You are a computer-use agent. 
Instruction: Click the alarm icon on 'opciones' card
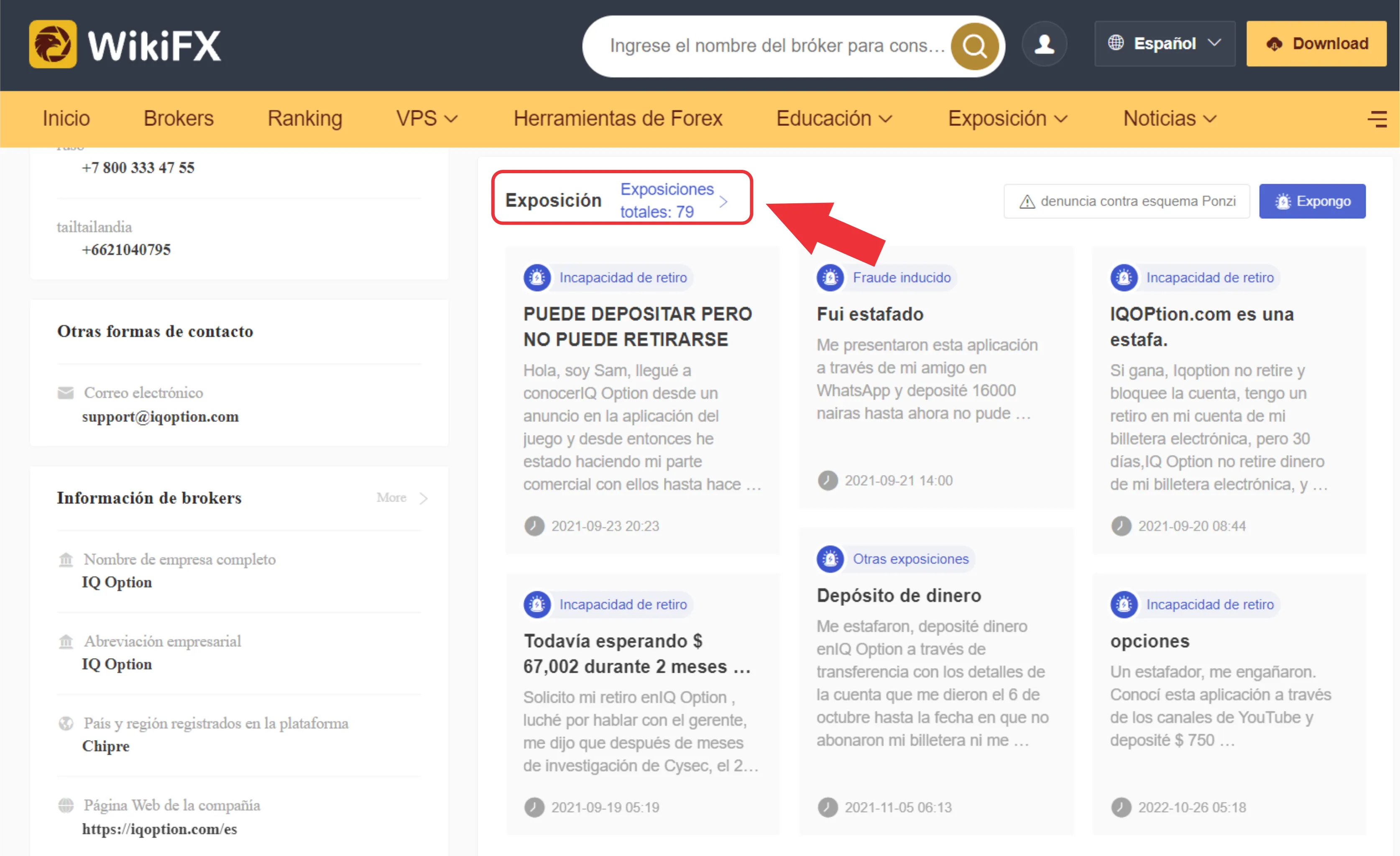[1124, 604]
